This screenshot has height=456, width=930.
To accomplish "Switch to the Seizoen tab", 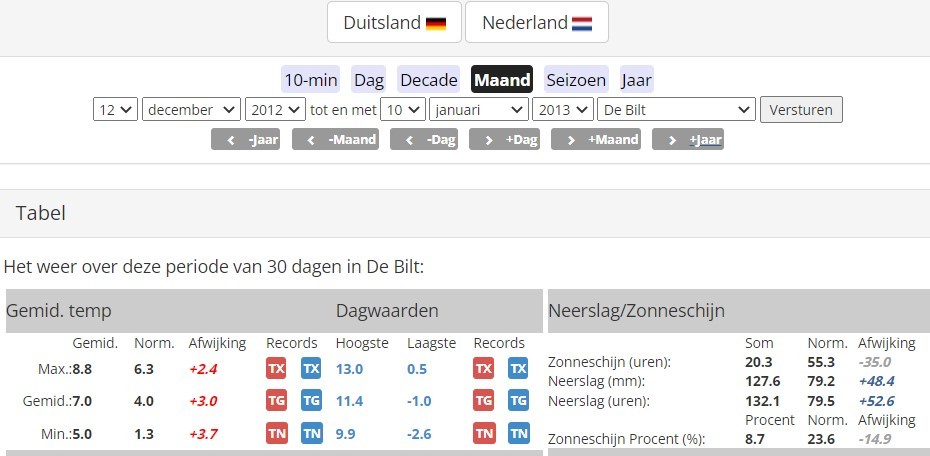I will 576,79.
